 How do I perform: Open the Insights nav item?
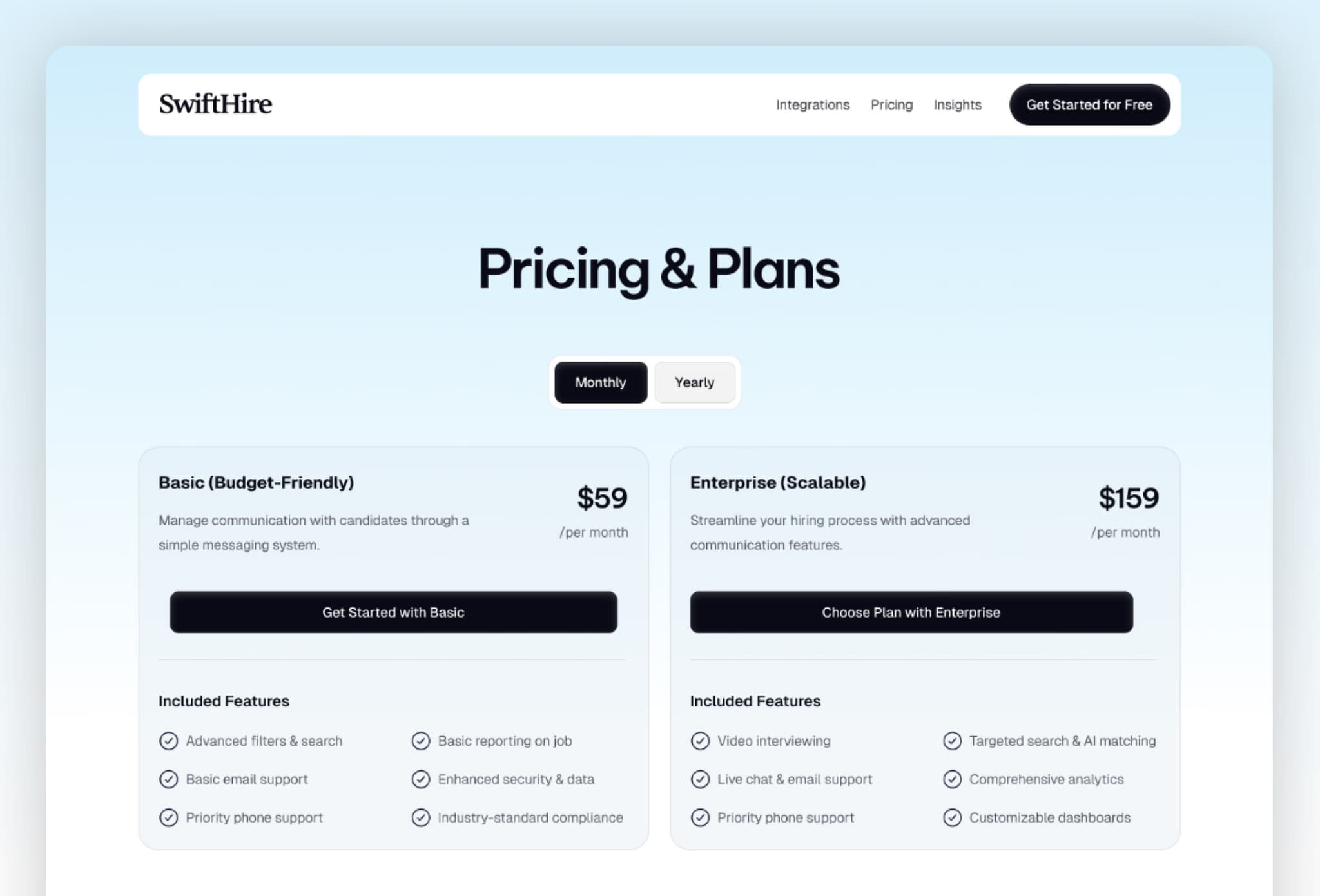[x=957, y=105]
